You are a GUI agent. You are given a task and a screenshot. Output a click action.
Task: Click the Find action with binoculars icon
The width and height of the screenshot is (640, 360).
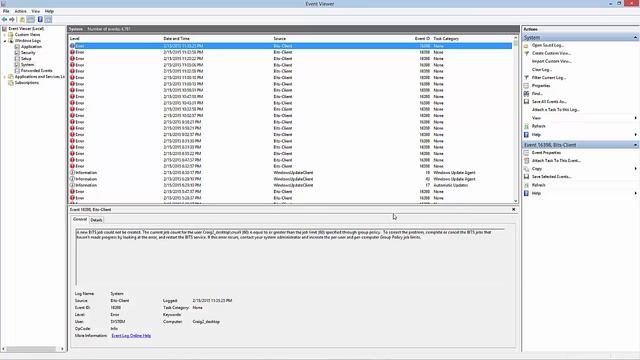(537, 93)
